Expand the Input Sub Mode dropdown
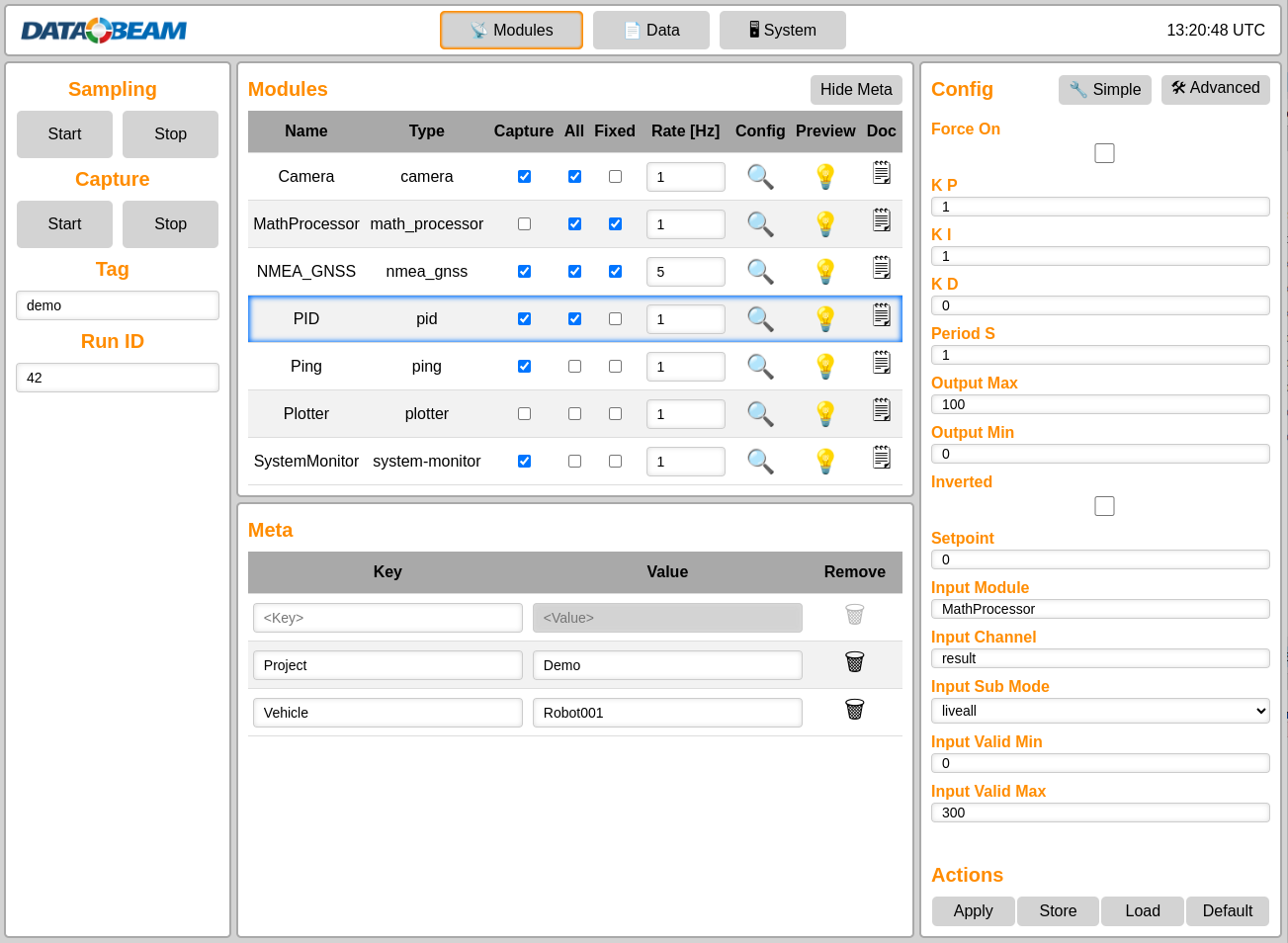This screenshot has height=943, width=1288. [1100, 711]
